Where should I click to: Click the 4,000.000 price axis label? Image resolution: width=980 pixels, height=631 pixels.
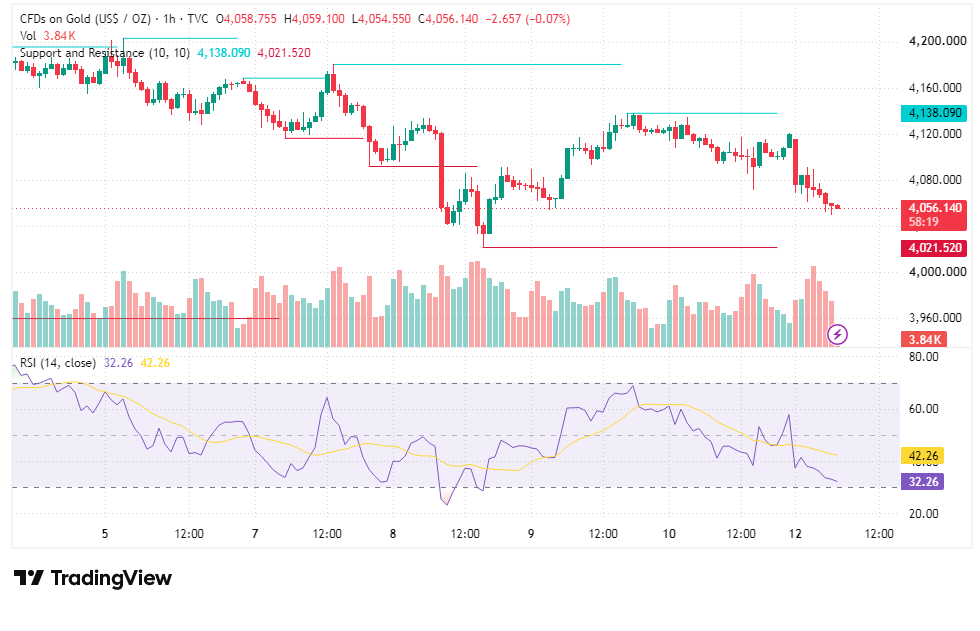(x=938, y=272)
